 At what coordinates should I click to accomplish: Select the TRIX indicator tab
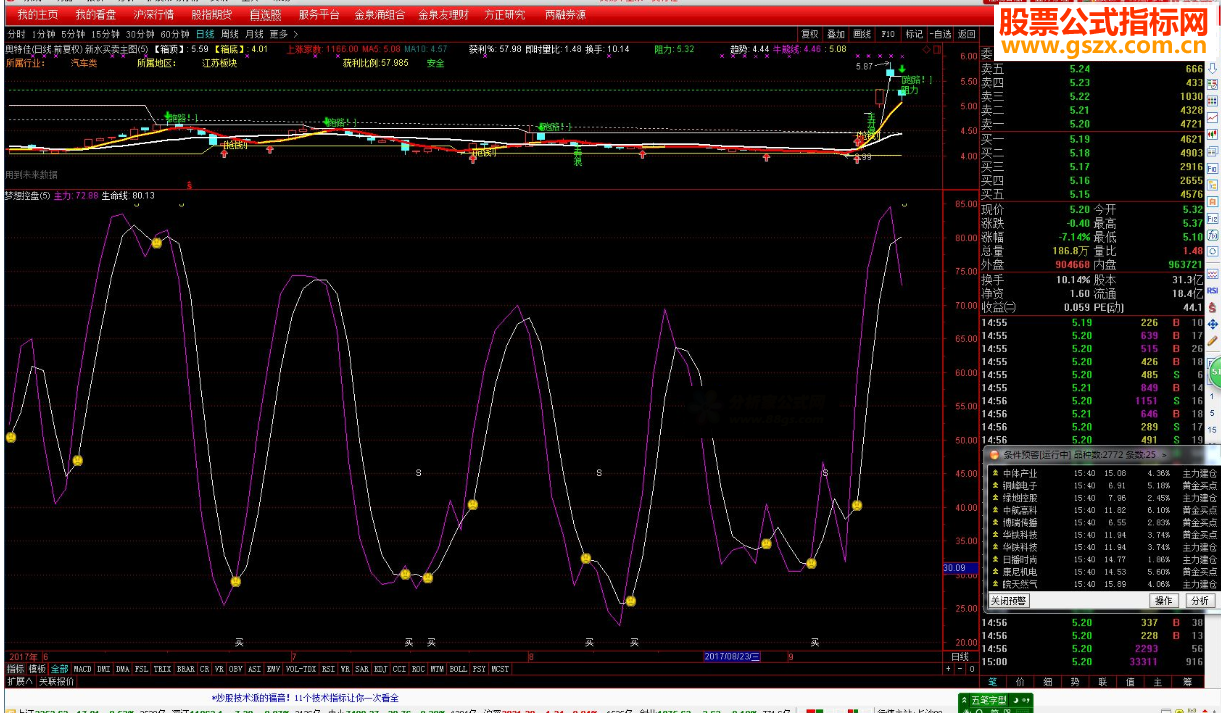[163, 669]
